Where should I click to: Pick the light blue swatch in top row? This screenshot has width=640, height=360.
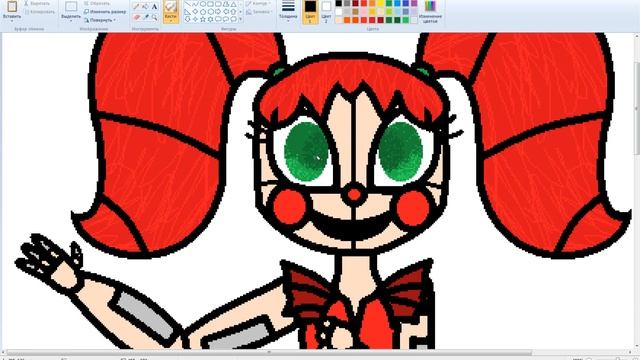tap(397, 3)
